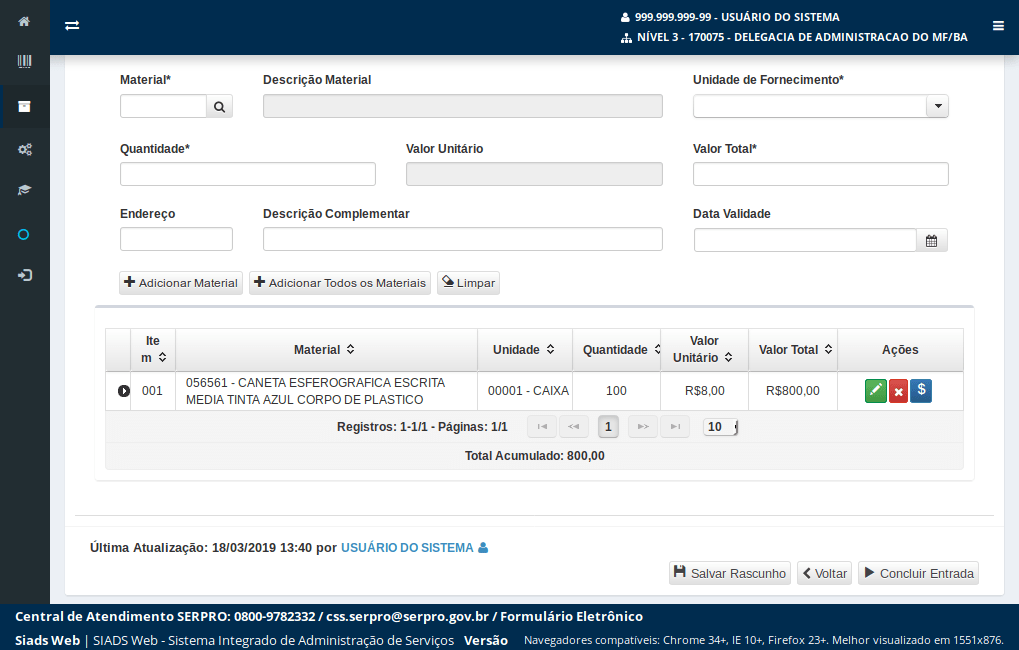Open the hamburger menu at top right

(x=998, y=26)
